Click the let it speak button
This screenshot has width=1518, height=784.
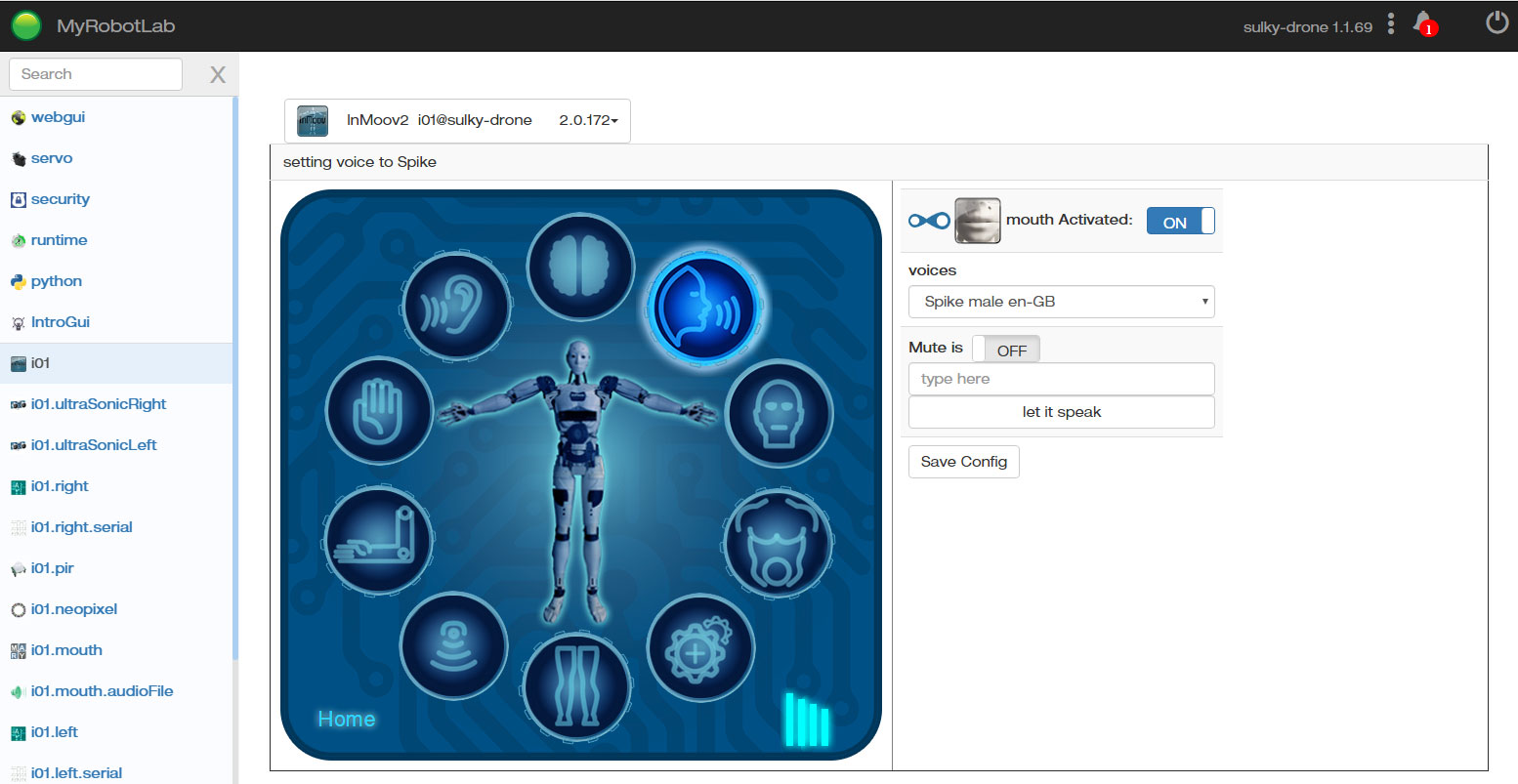tap(1062, 412)
